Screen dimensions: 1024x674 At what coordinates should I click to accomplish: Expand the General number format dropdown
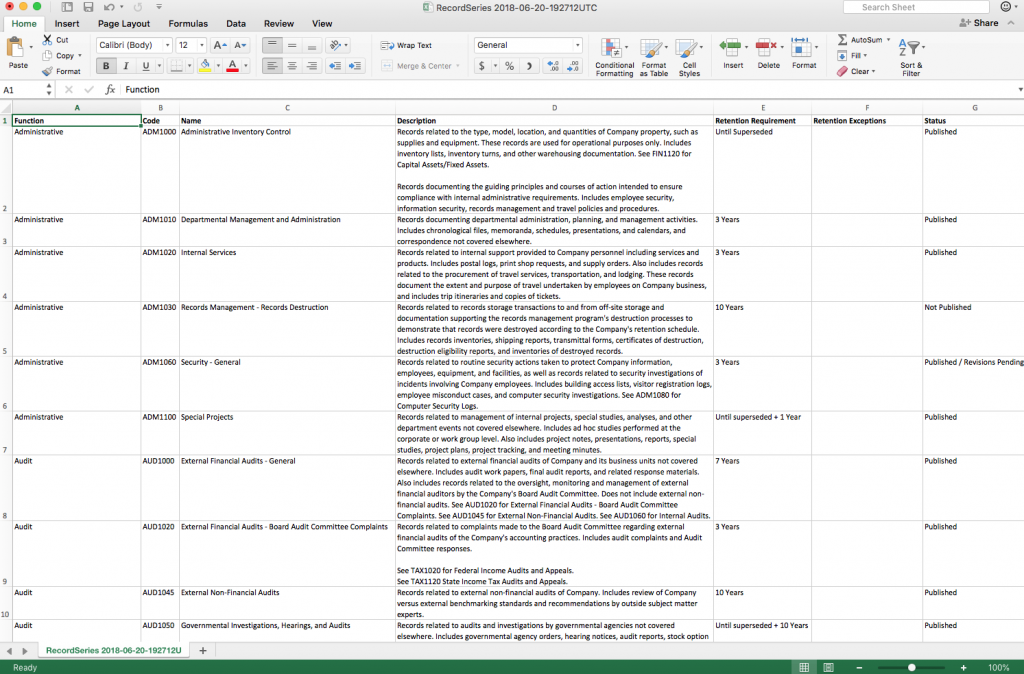click(577, 45)
